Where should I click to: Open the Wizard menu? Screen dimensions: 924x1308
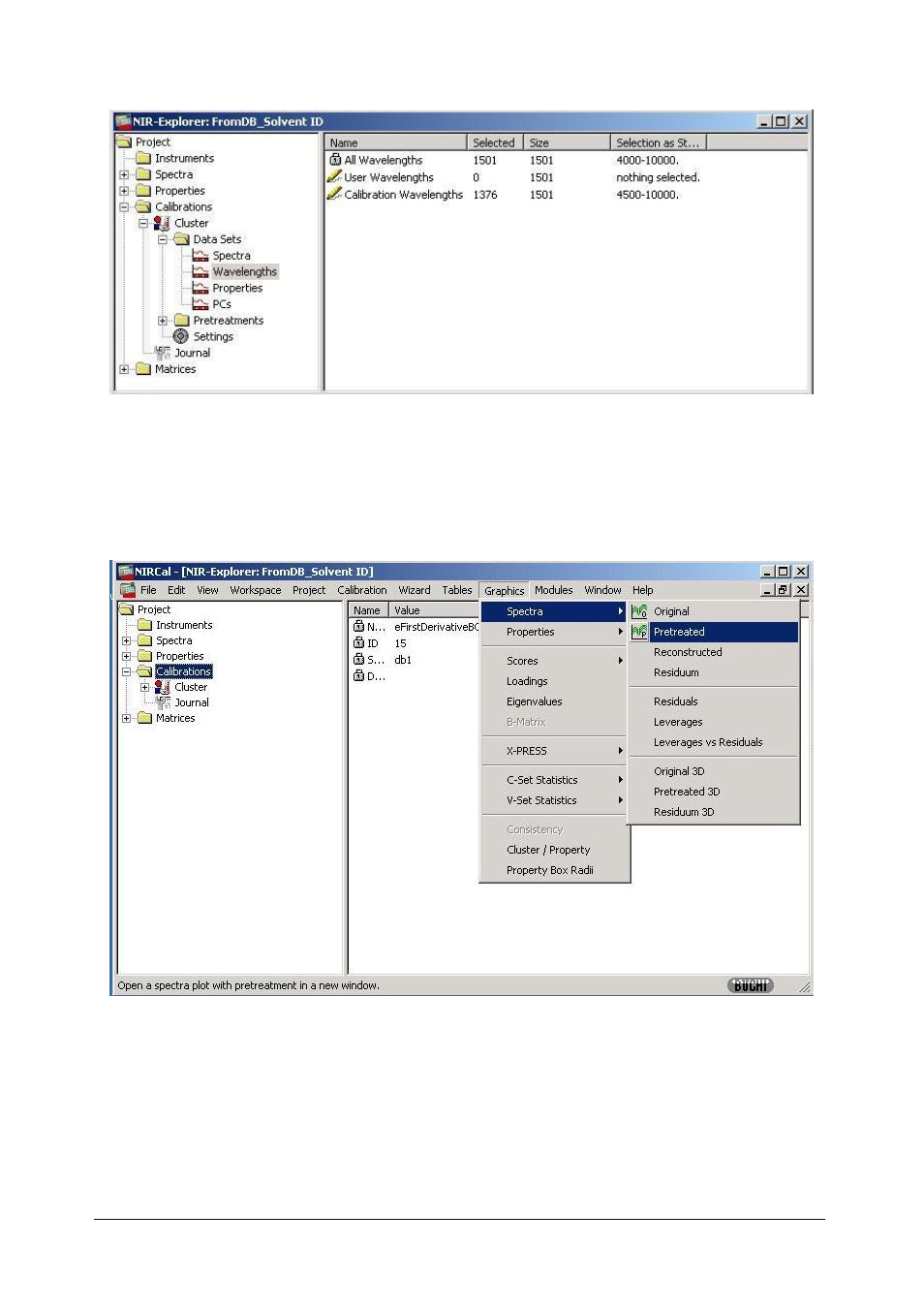415,590
